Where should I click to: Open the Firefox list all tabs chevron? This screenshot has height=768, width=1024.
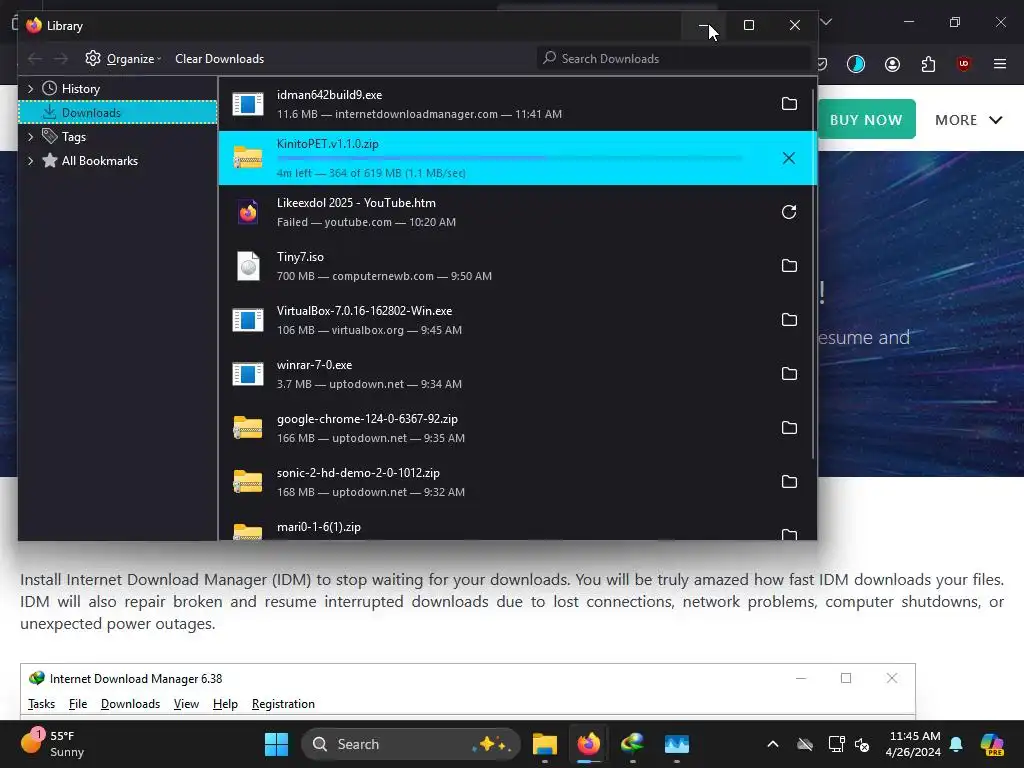click(826, 22)
